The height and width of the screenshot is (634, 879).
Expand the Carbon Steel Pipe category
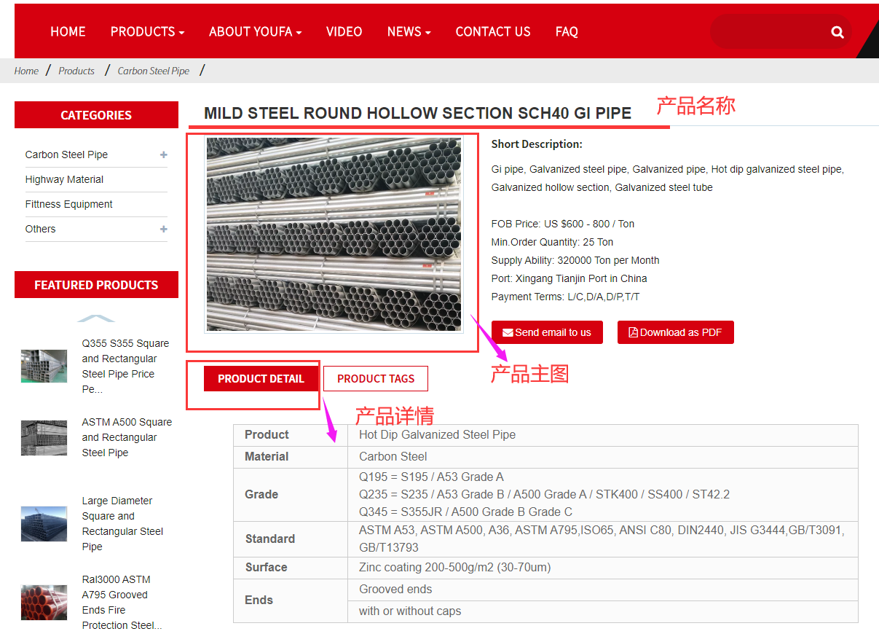(163, 155)
